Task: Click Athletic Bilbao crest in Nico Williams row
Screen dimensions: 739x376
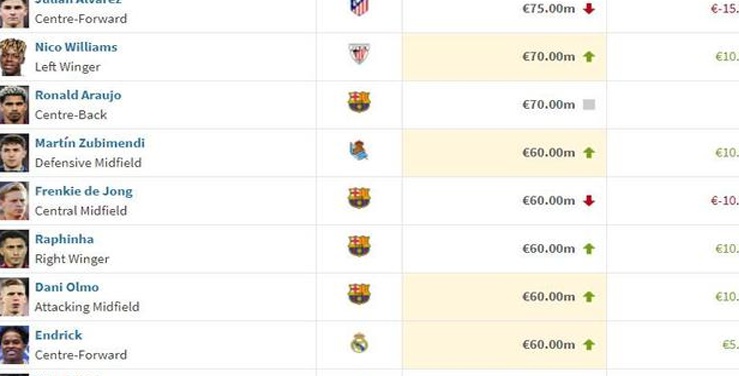Action: click(359, 54)
